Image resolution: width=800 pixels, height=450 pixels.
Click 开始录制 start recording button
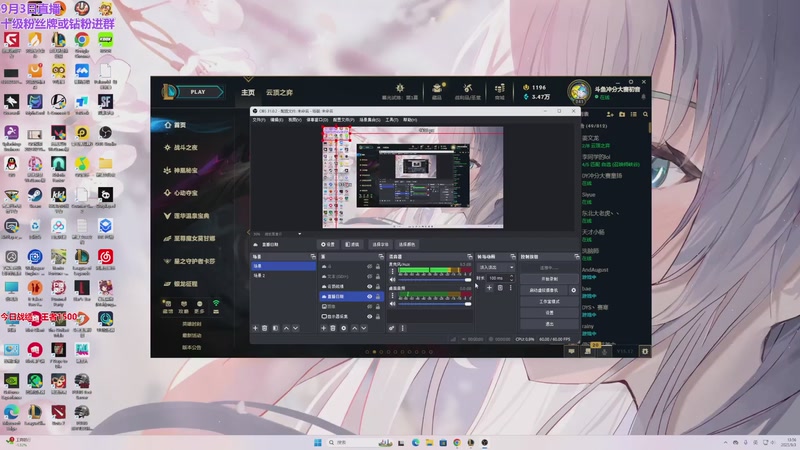(x=549, y=279)
